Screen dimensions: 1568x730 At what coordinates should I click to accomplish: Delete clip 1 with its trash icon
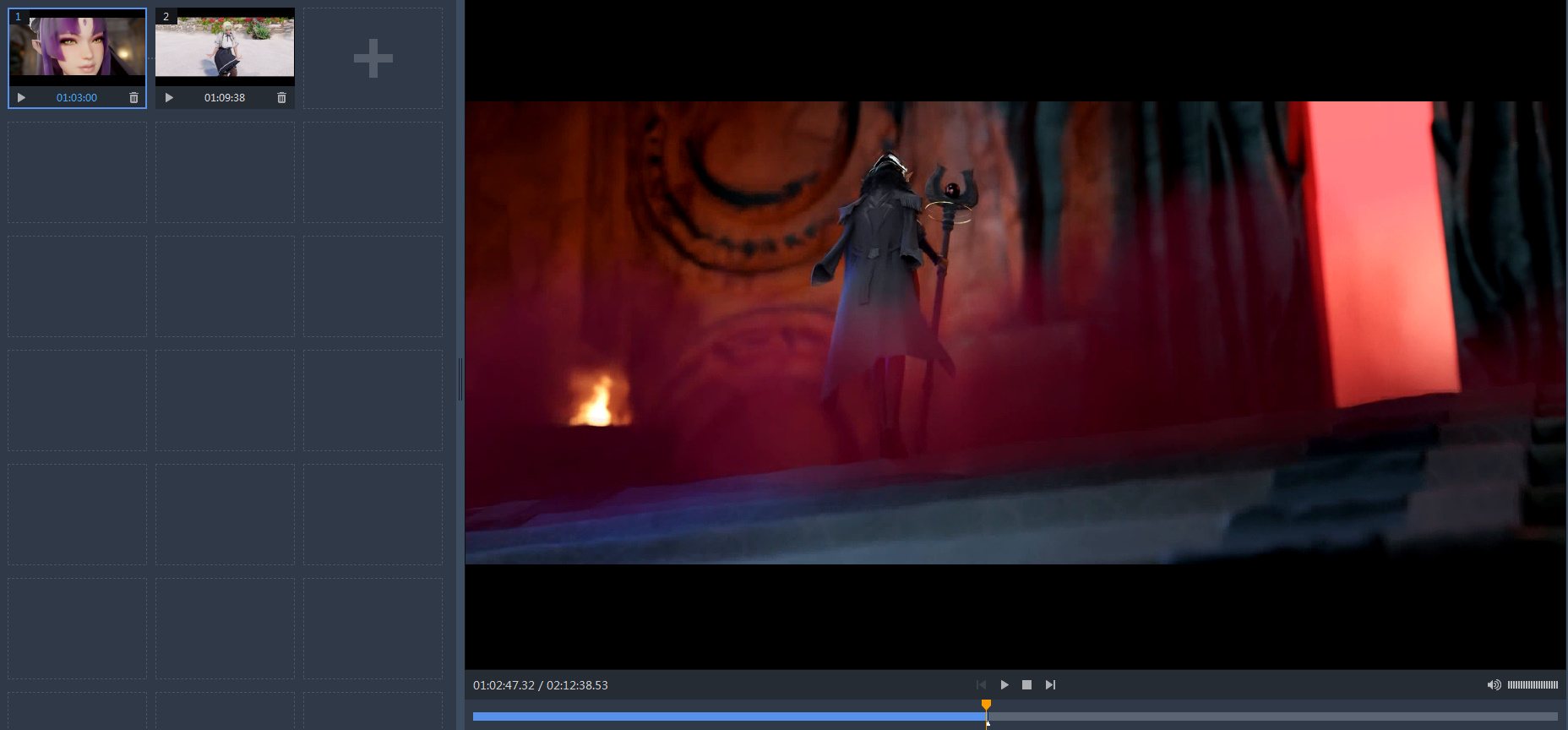click(x=133, y=98)
